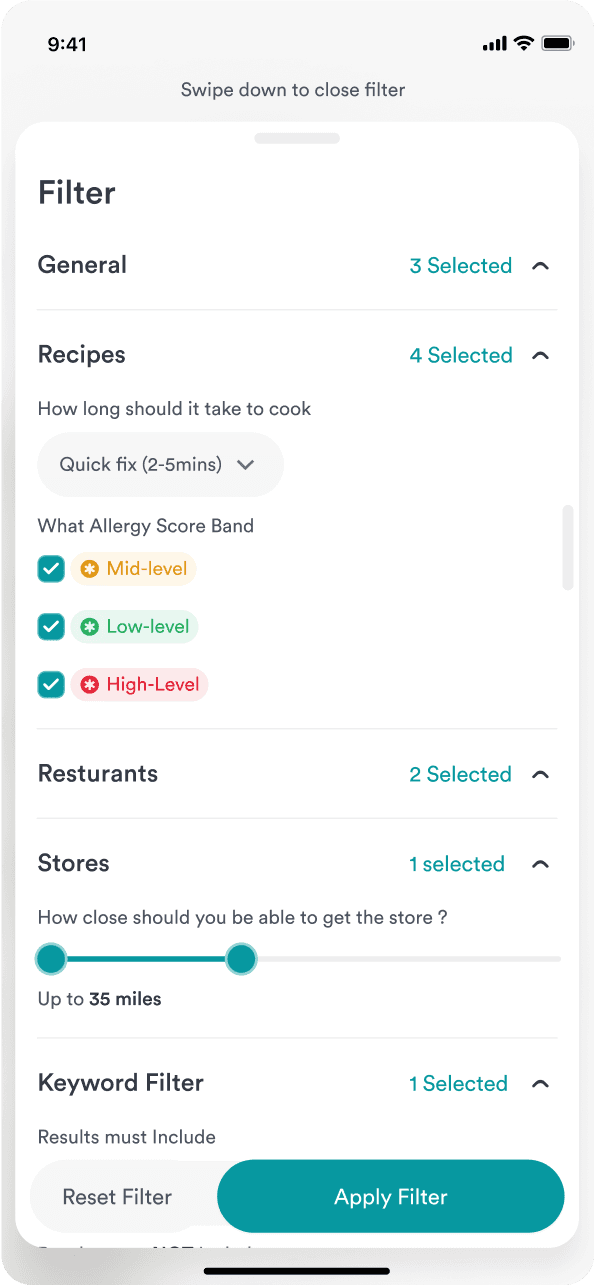Collapse the Recipes section chevron

541,355
